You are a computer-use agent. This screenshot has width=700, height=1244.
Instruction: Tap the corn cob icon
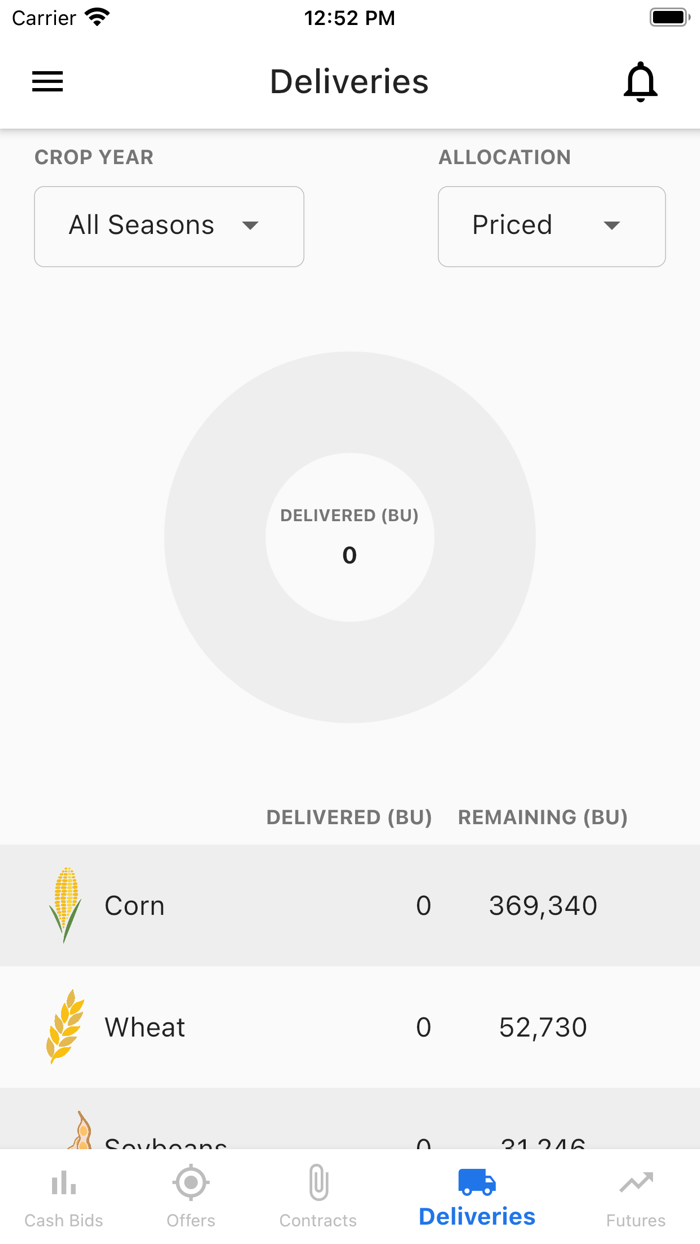[65, 904]
